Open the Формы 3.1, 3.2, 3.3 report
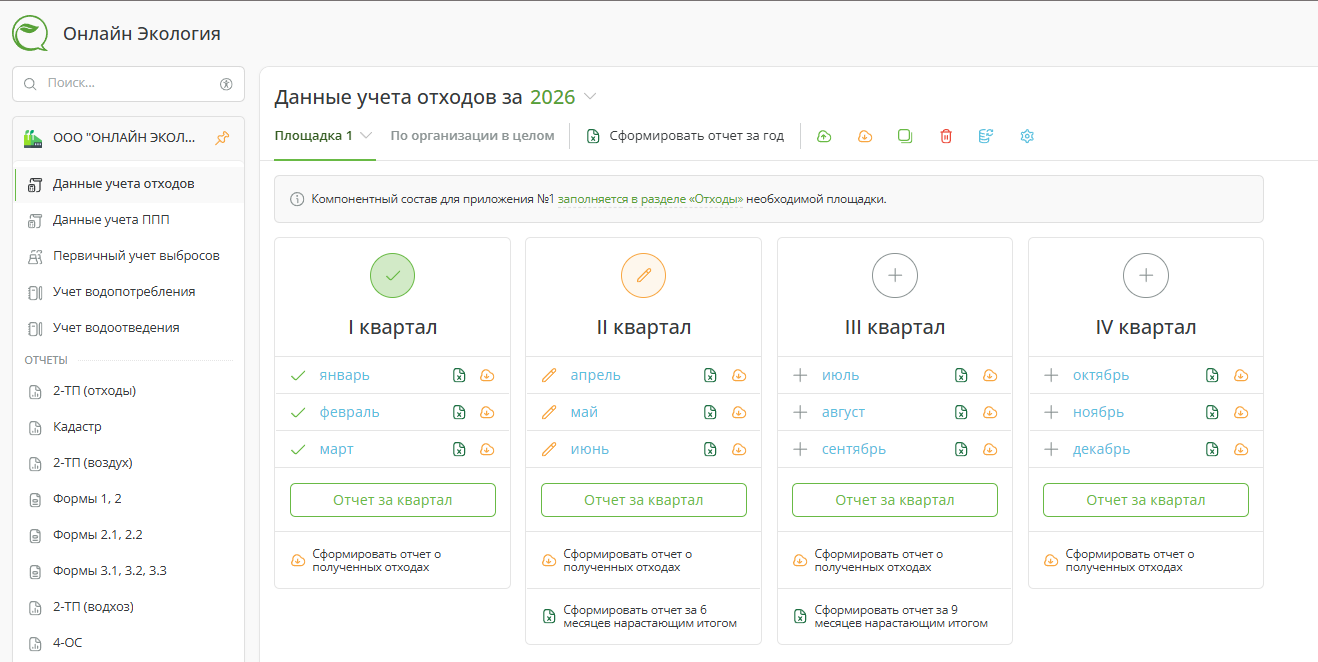This screenshot has height=662, width=1318. point(128,571)
